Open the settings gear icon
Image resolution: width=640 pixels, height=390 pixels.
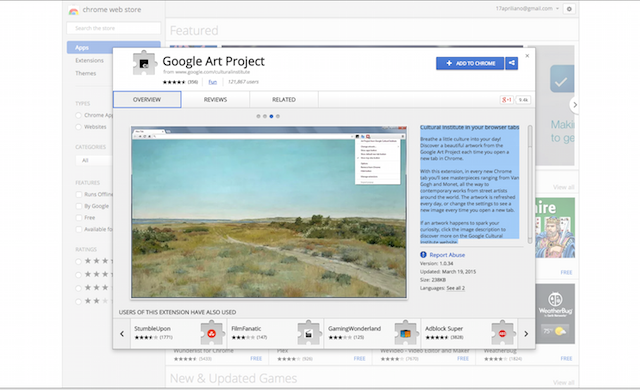tap(569, 9)
